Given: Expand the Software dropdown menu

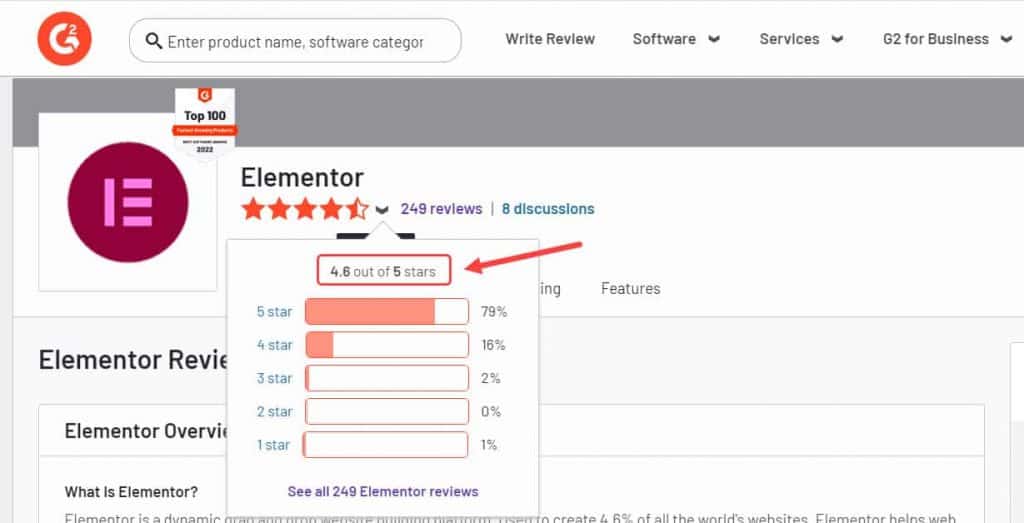Looking at the screenshot, I should pos(676,39).
